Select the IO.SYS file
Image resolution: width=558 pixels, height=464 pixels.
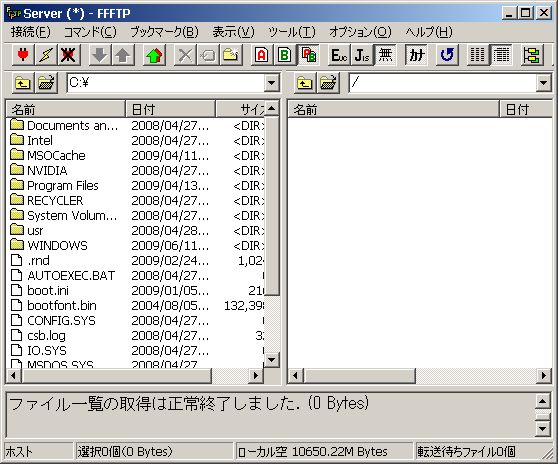[38, 351]
